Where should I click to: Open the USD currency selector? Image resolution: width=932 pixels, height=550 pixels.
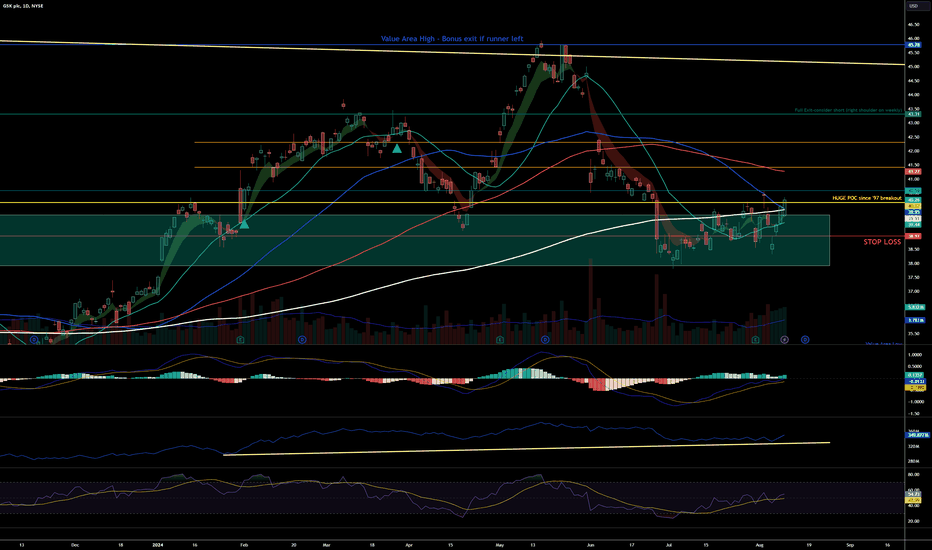(x=914, y=6)
